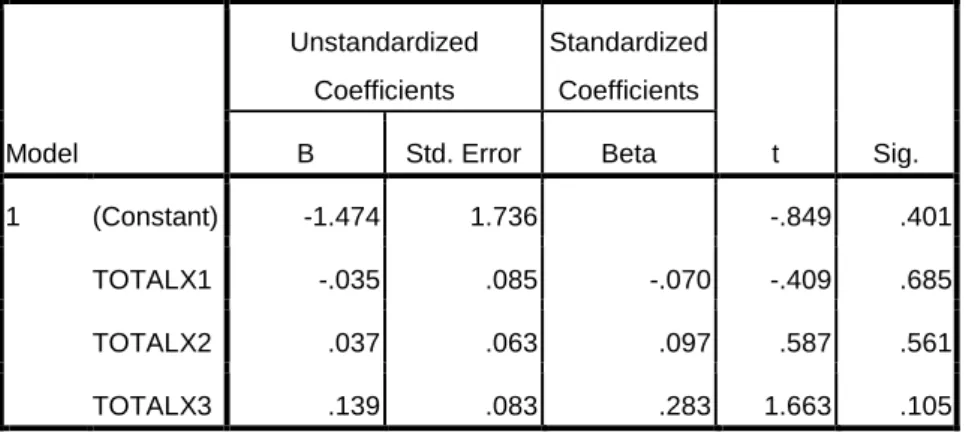Select the (Constant) row label
Image resolution: width=966 pixels, height=432 pixels.
click(155, 217)
